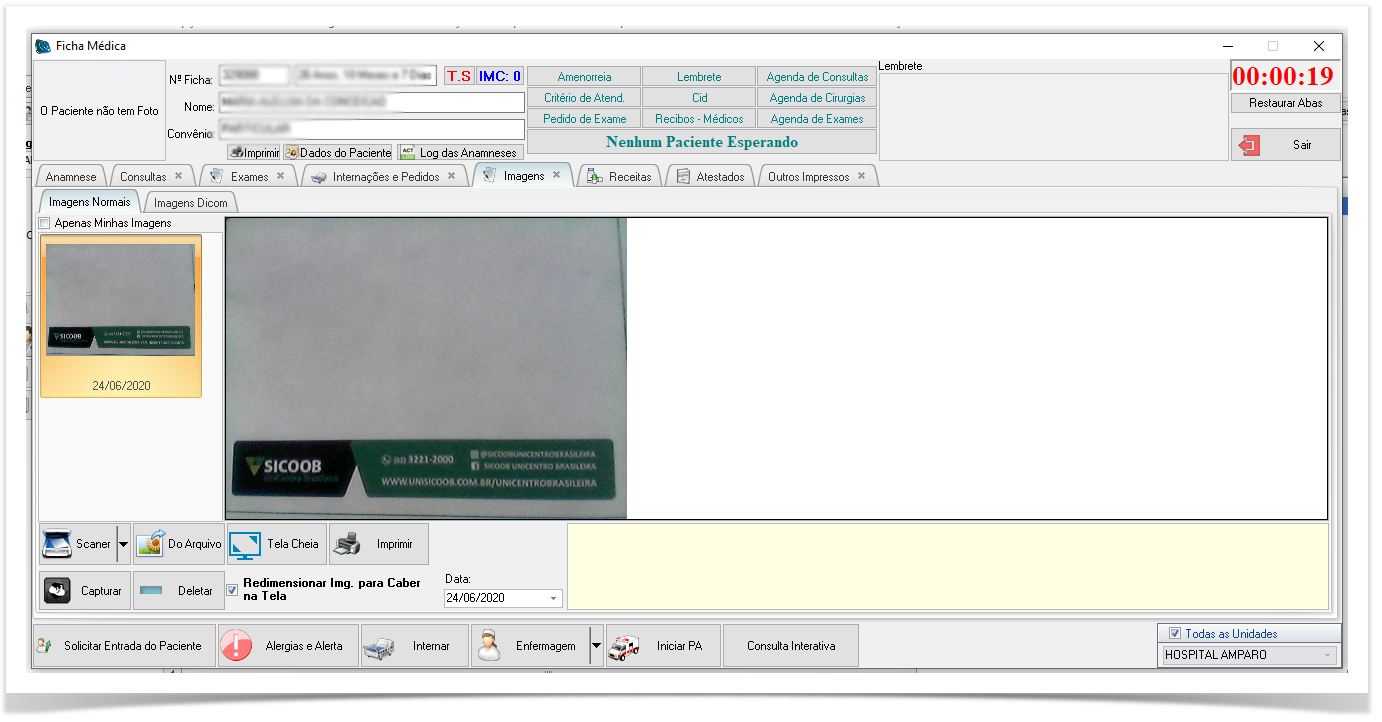Image resolution: width=1382 pixels, height=722 pixels.
Task: Click the Sair exit icon
Action: point(1249,145)
